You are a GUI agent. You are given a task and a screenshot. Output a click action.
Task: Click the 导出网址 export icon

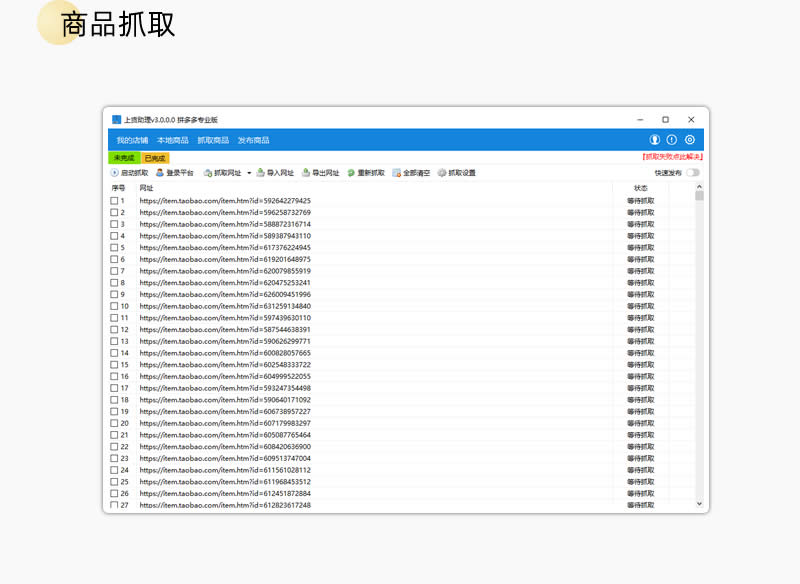click(306, 173)
